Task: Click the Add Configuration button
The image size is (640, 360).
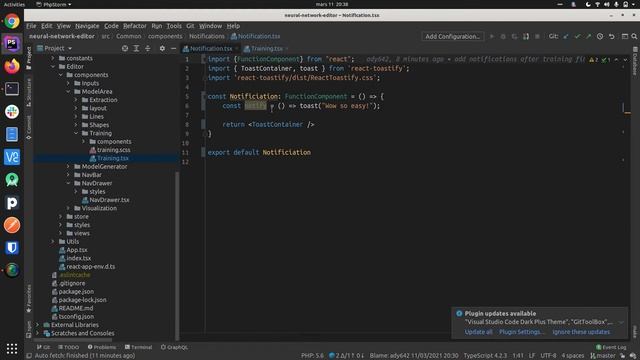Action: pyautogui.click(x=452, y=36)
